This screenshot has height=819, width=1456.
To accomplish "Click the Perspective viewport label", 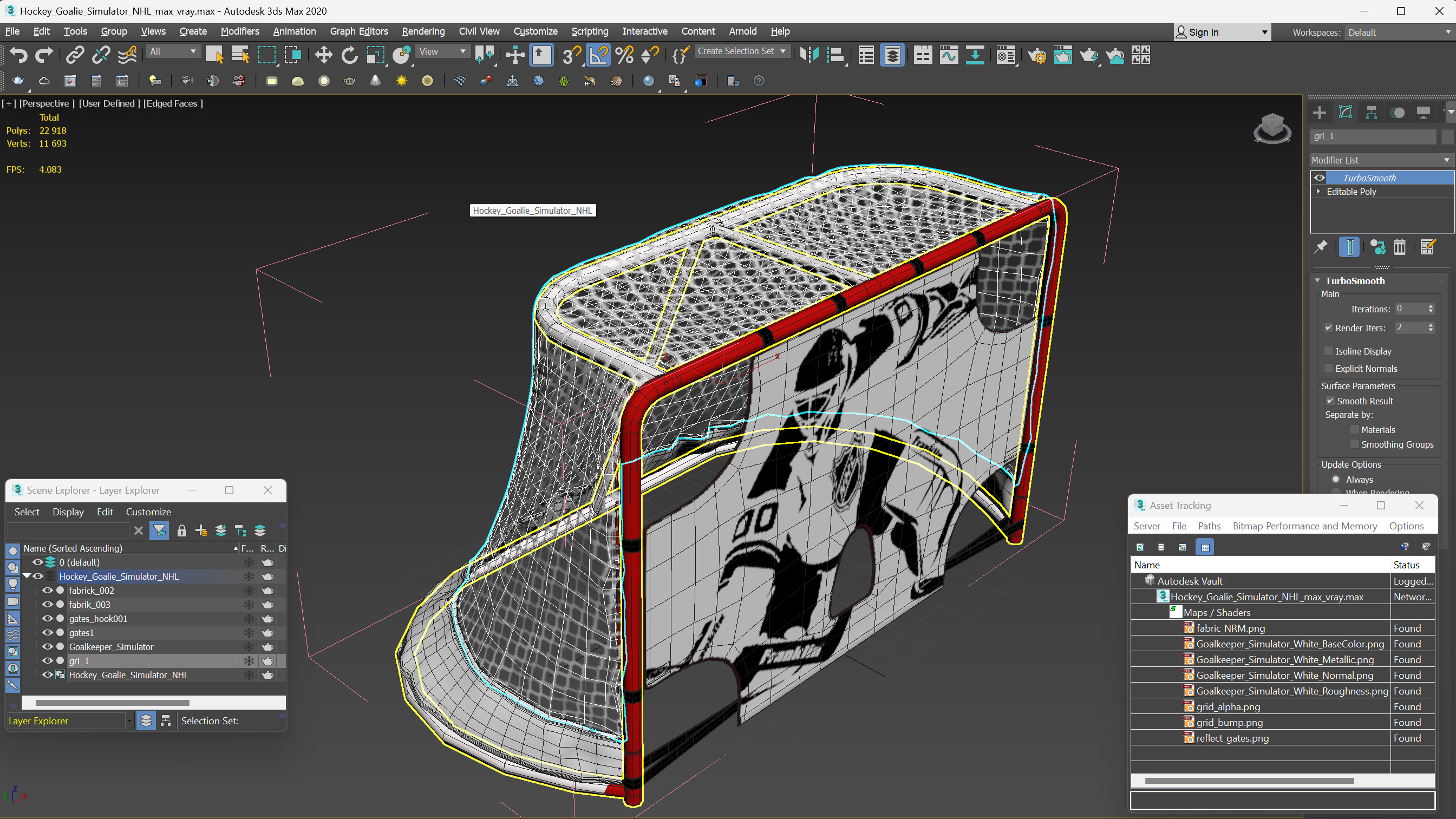I will 47,103.
